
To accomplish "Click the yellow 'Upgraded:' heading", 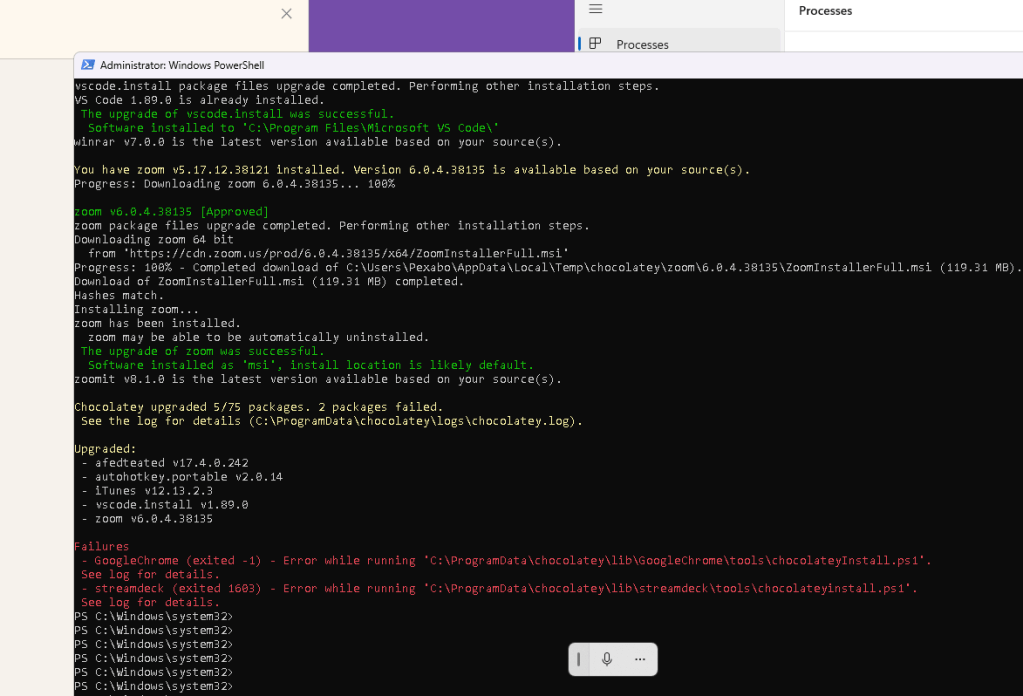I will pyautogui.click(x=105, y=449).
